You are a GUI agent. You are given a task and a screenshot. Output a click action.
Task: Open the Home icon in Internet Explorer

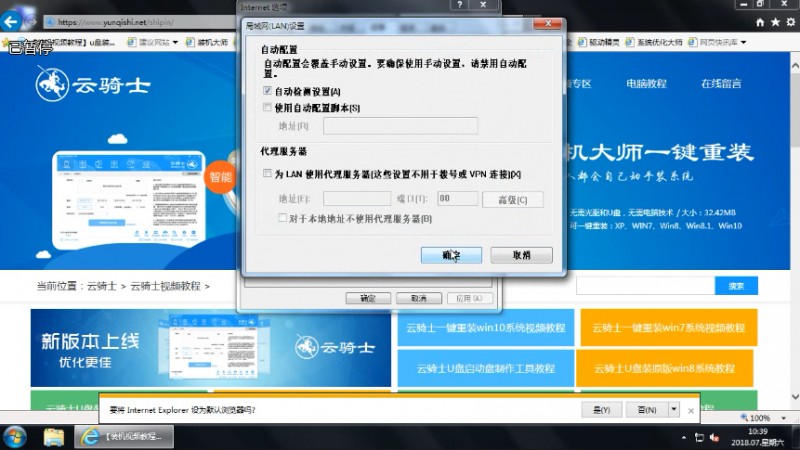tap(760, 22)
